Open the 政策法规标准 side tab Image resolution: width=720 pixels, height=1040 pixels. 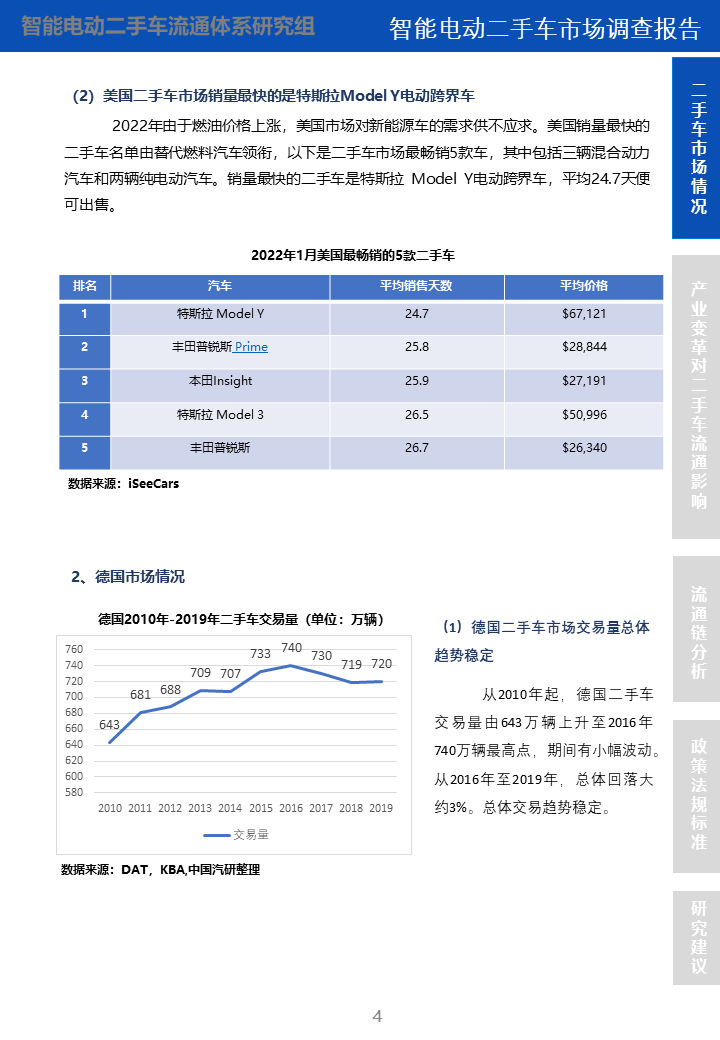click(696, 796)
